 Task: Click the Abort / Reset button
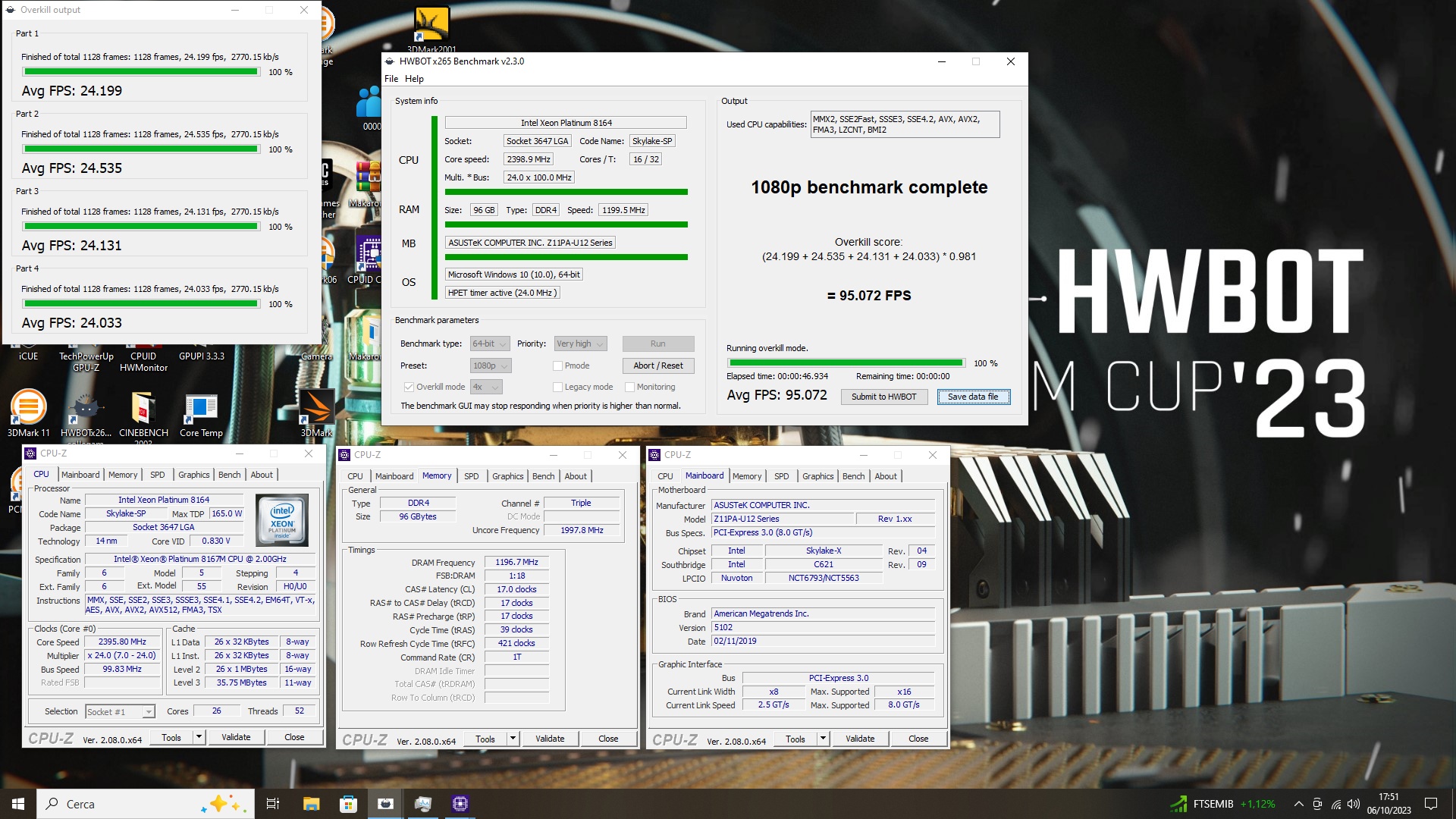(x=657, y=366)
